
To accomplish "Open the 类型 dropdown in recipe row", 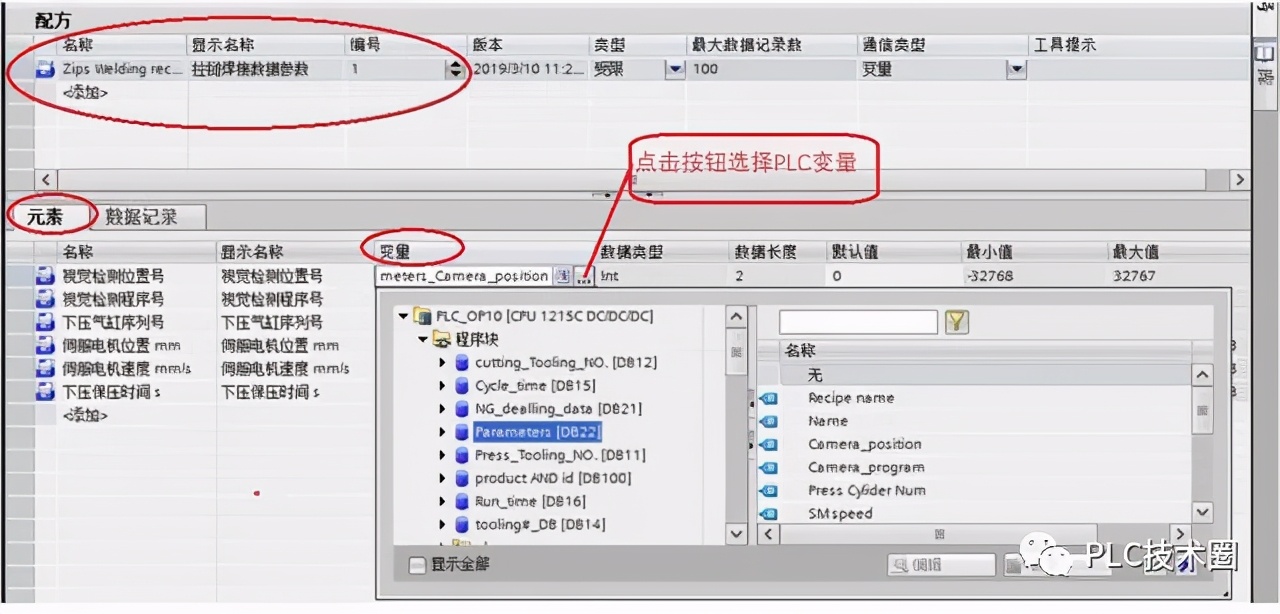I will 675,69.
